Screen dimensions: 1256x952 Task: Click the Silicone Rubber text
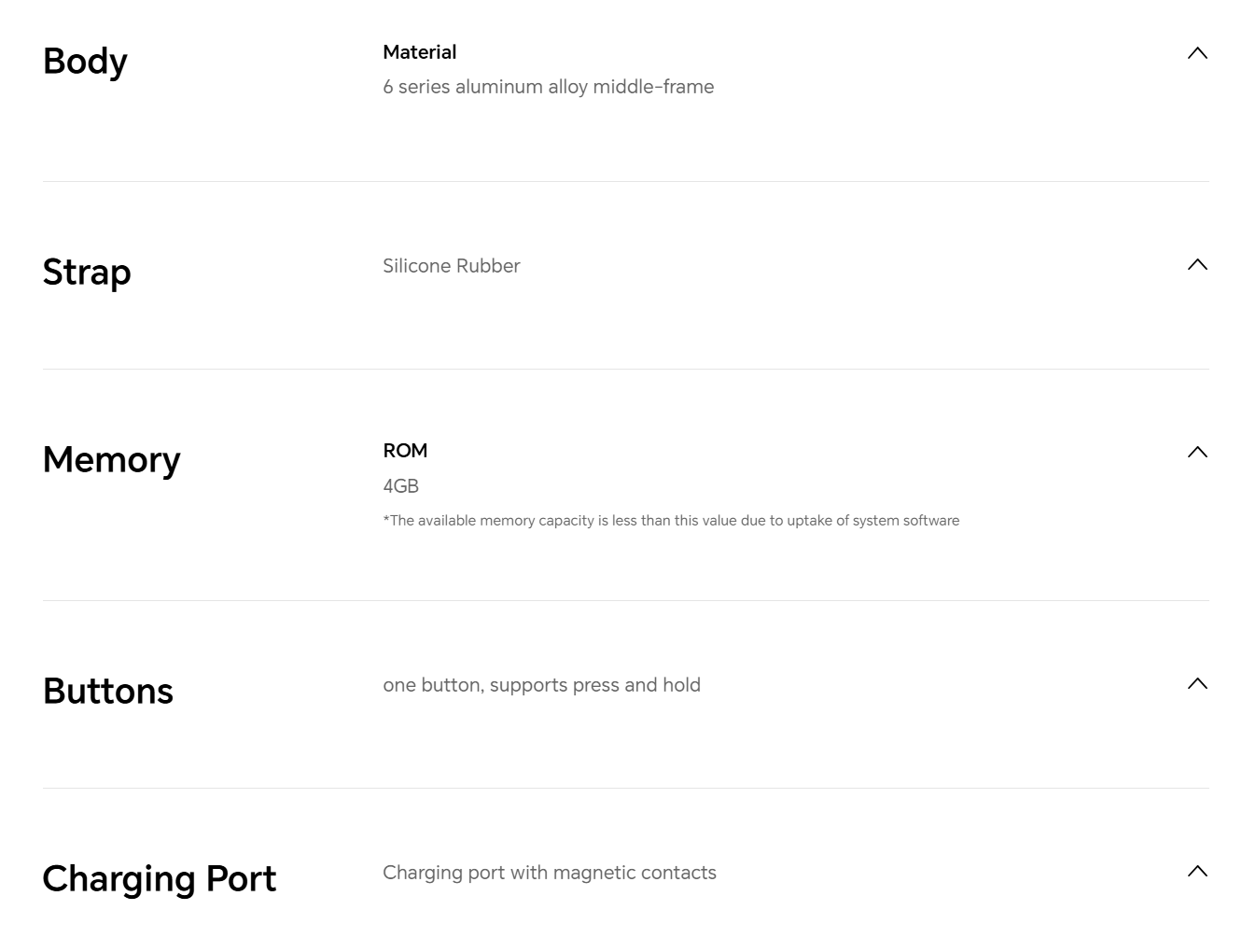click(451, 266)
